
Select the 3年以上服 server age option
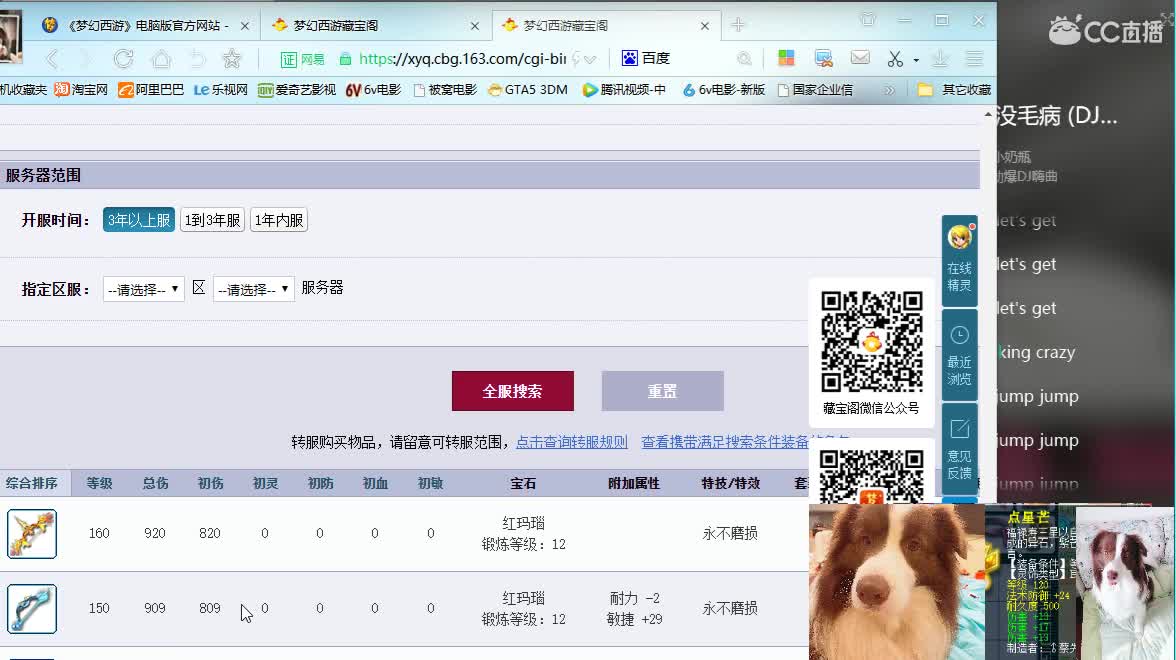tap(139, 220)
